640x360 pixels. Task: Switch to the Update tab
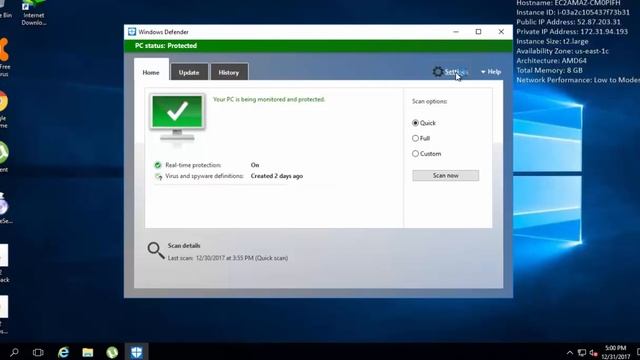(189, 72)
